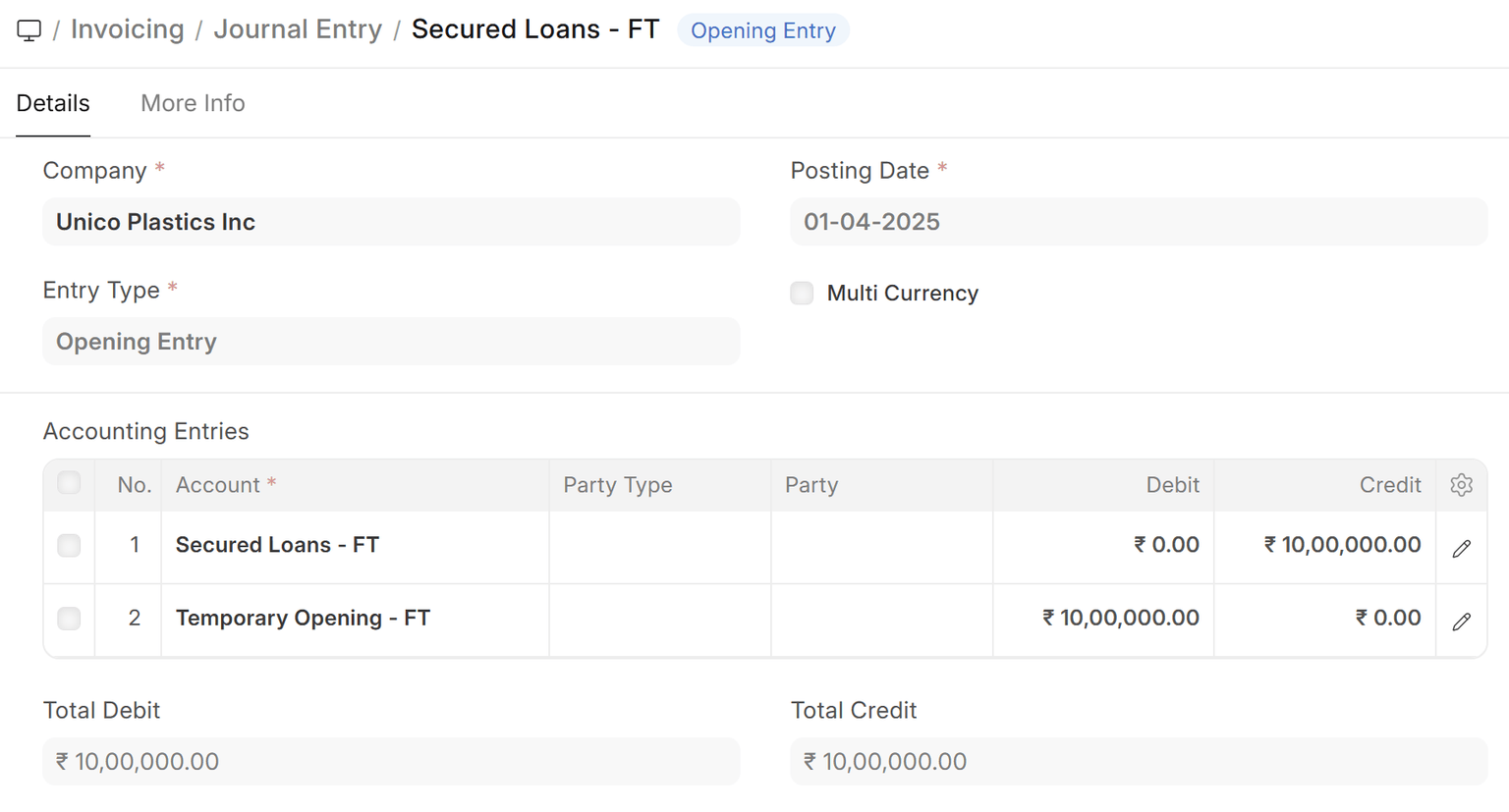1509x812 pixels.
Task: Select the Details tab
Action: pyautogui.click(x=53, y=103)
